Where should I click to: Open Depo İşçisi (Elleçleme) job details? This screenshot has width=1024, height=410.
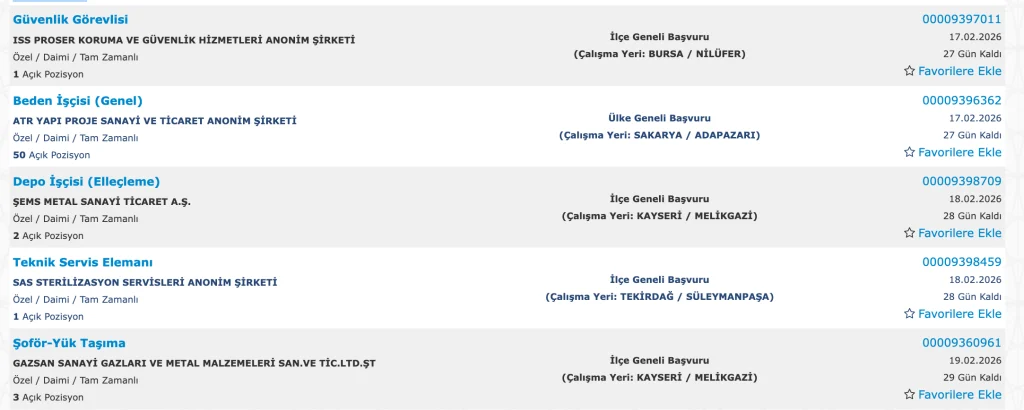(86, 181)
